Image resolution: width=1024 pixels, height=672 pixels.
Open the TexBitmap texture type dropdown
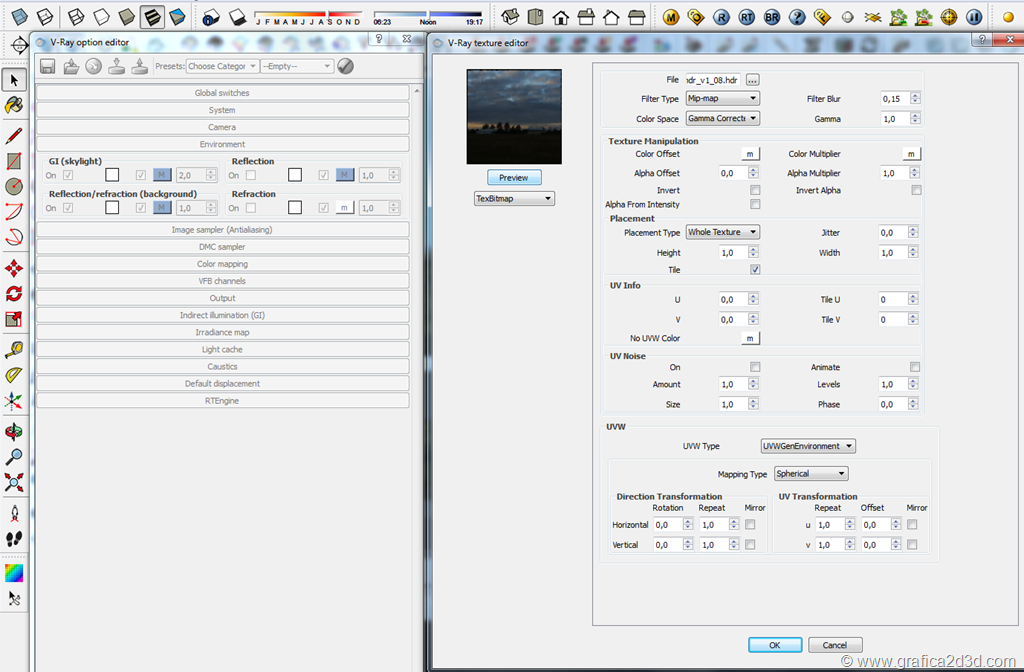pyautogui.click(x=514, y=199)
